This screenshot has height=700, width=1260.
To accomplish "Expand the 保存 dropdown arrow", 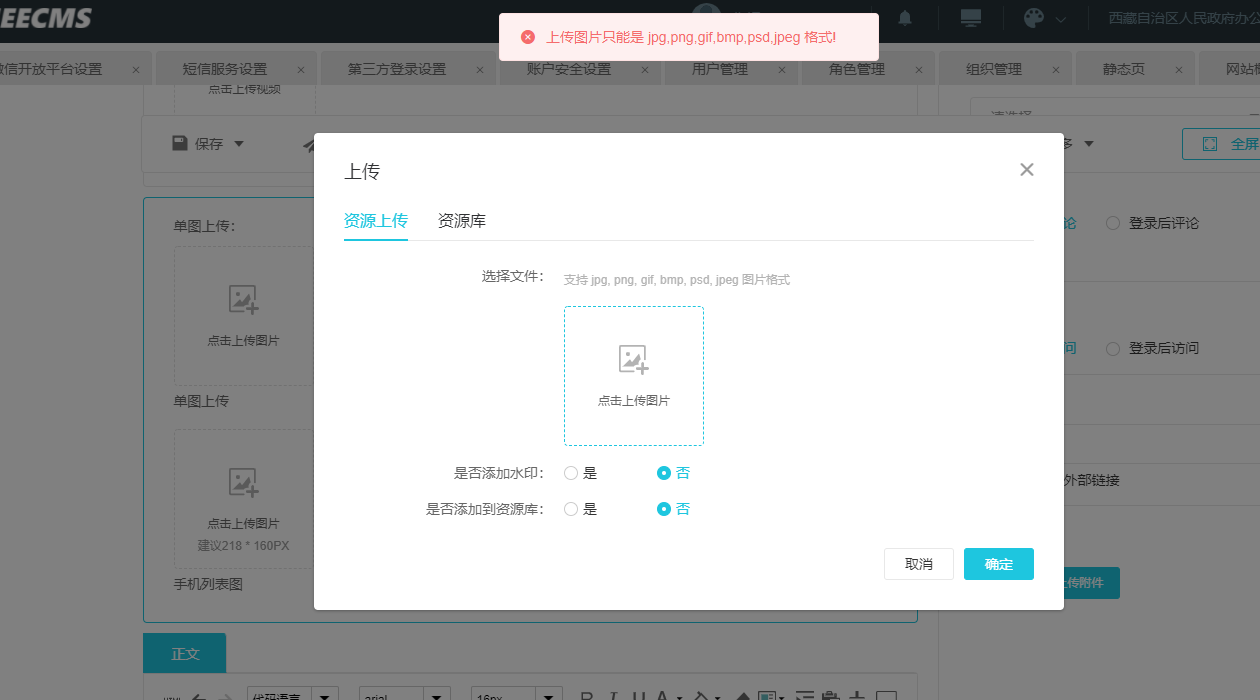I will coord(239,144).
